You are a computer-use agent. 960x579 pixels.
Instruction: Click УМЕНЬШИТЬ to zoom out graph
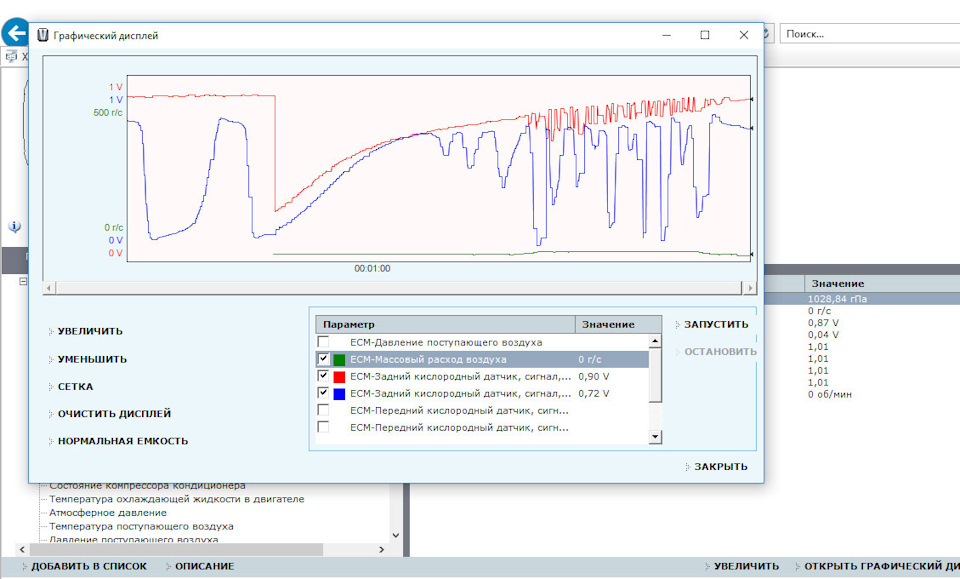92,359
